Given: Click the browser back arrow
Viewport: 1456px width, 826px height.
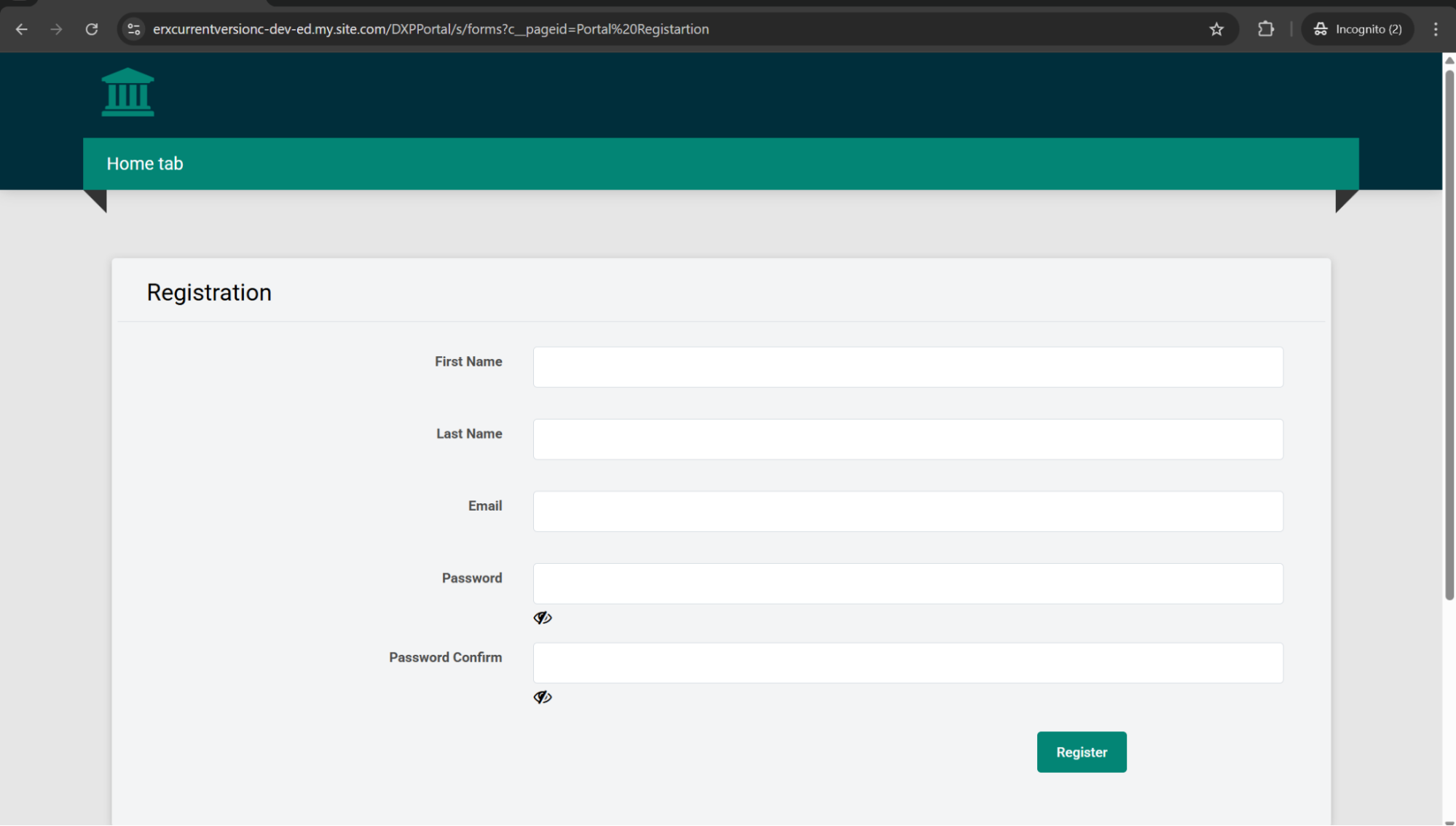Looking at the screenshot, I should click(22, 29).
